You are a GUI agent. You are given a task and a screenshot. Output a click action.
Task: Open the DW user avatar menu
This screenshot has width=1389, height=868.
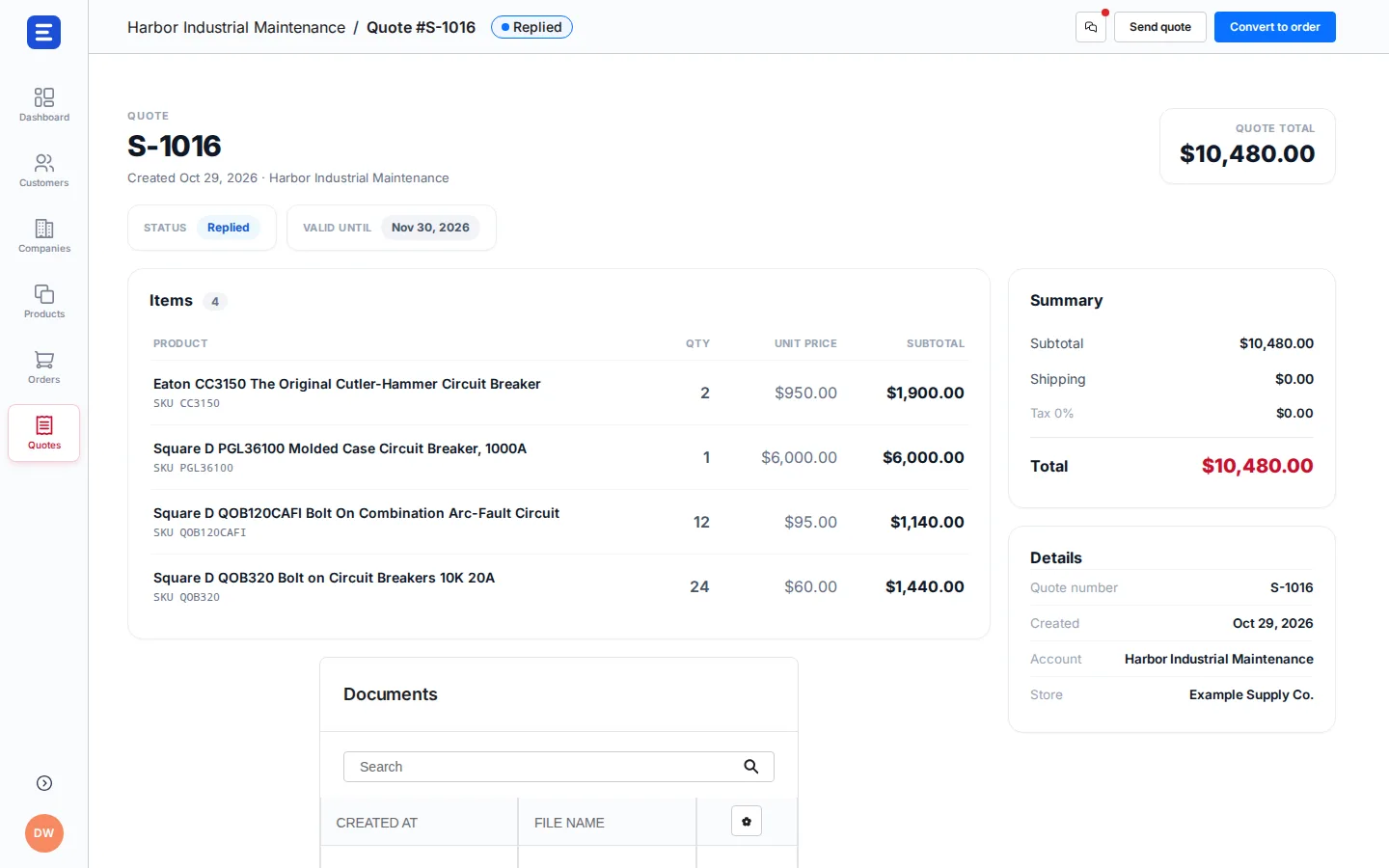click(44, 833)
